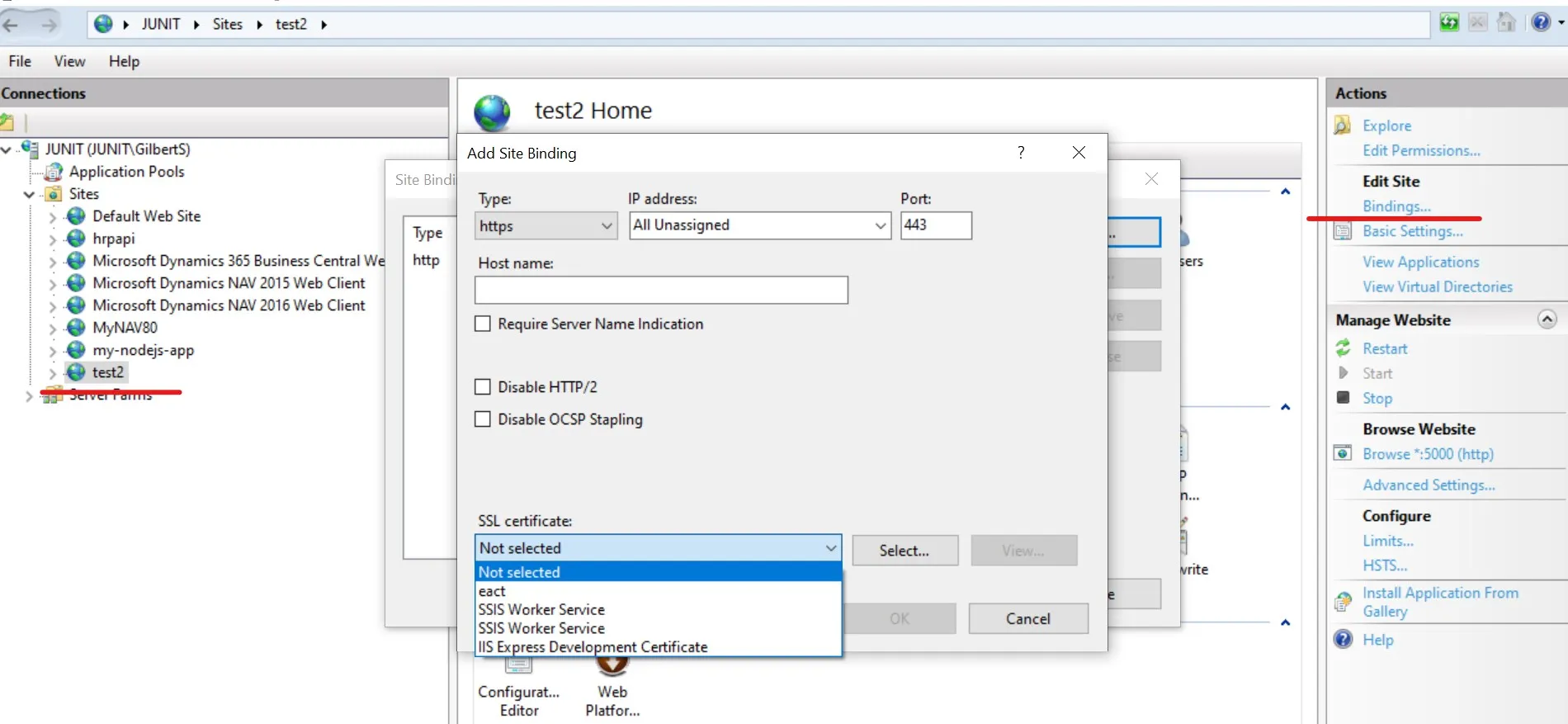Image resolution: width=1568 pixels, height=724 pixels.
Task: Select the http row in Site Bindings
Action: pos(426,260)
